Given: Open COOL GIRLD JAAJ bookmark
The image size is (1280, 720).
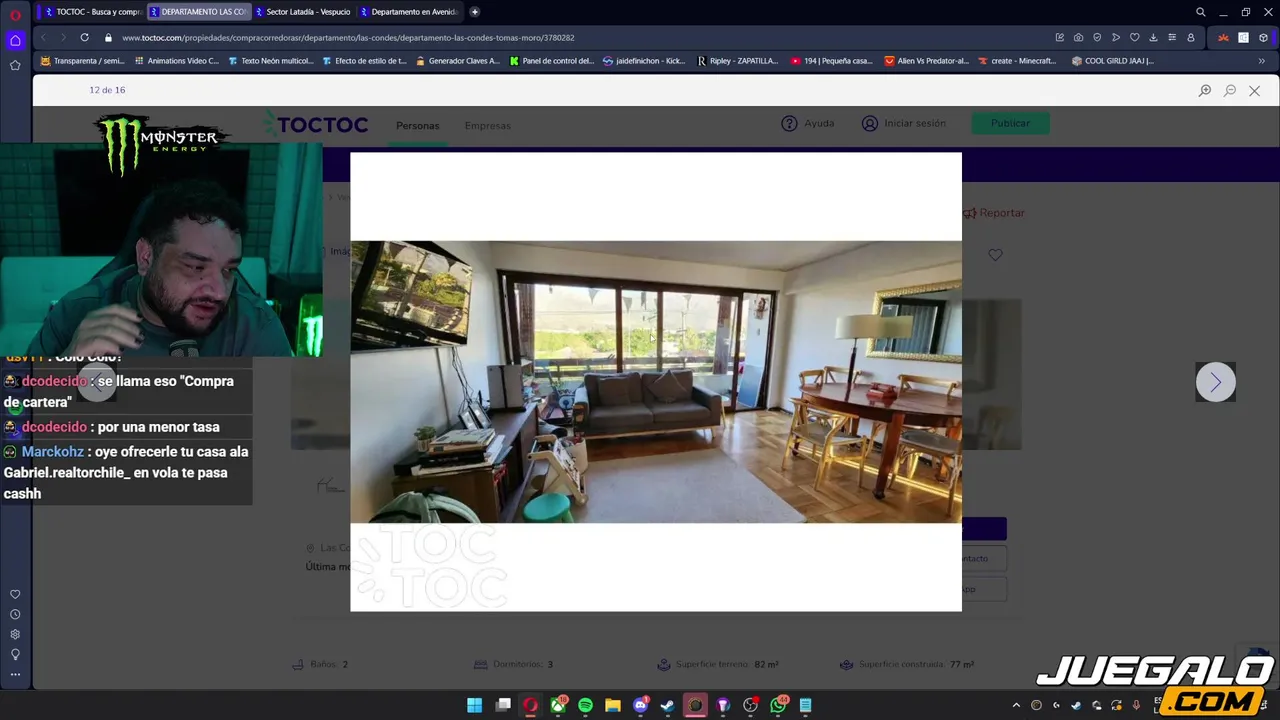Looking at the screenshot, I should 1112,61.
